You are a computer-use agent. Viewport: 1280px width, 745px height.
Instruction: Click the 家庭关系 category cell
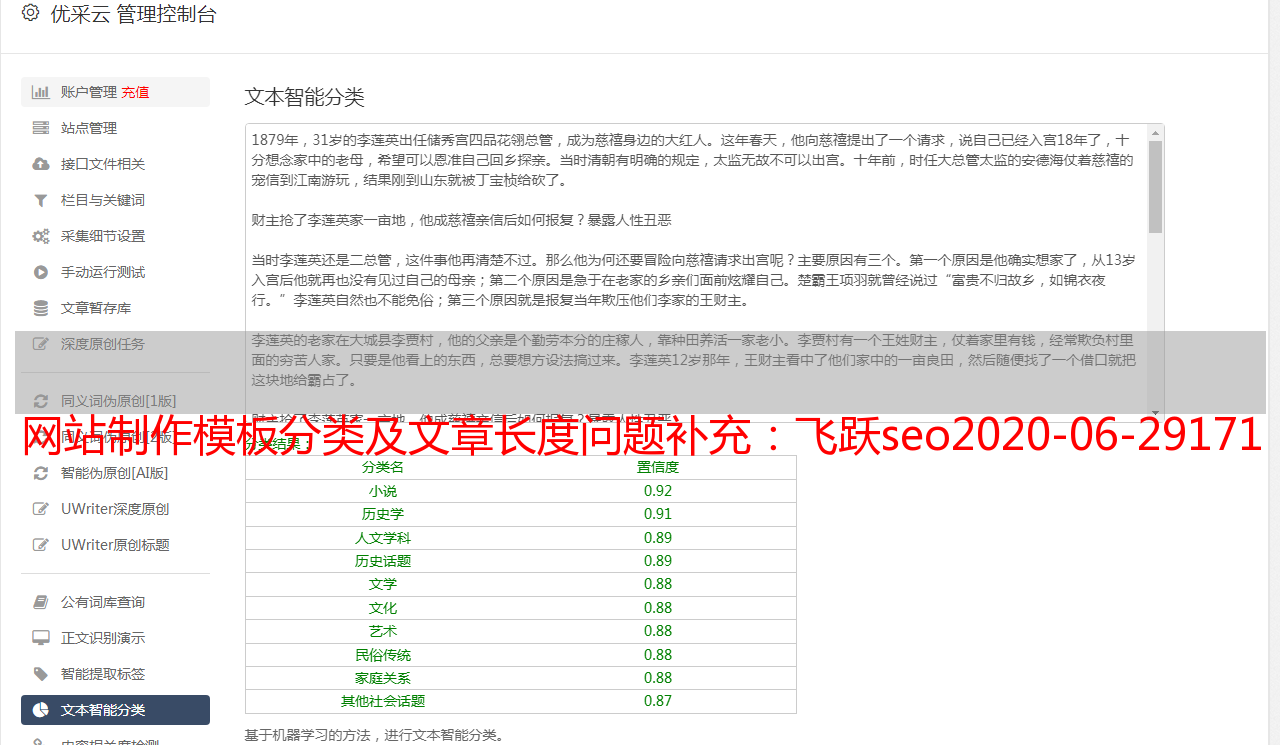[x=383, y=678]
